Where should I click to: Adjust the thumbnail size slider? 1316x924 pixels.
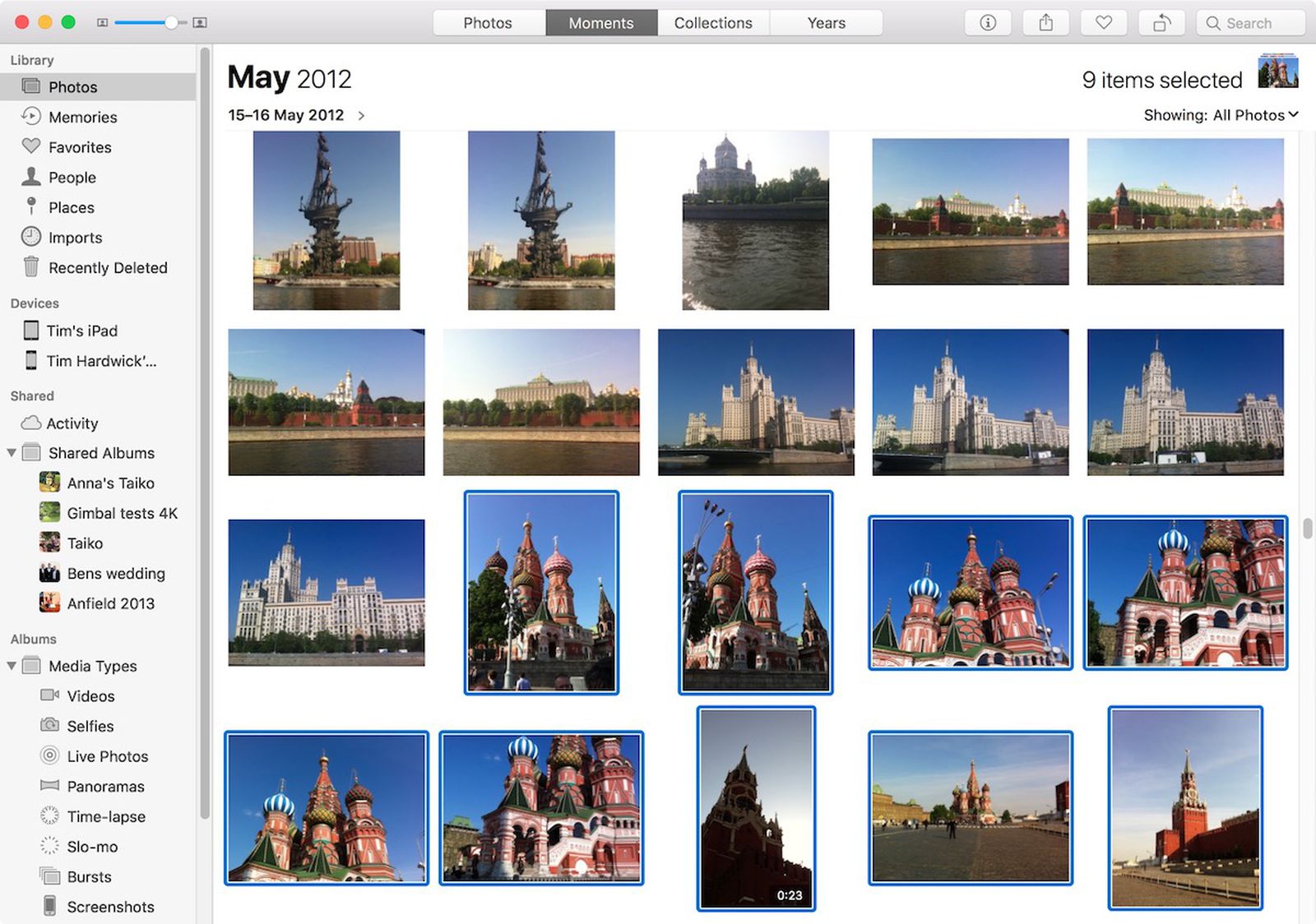point(170,22)
